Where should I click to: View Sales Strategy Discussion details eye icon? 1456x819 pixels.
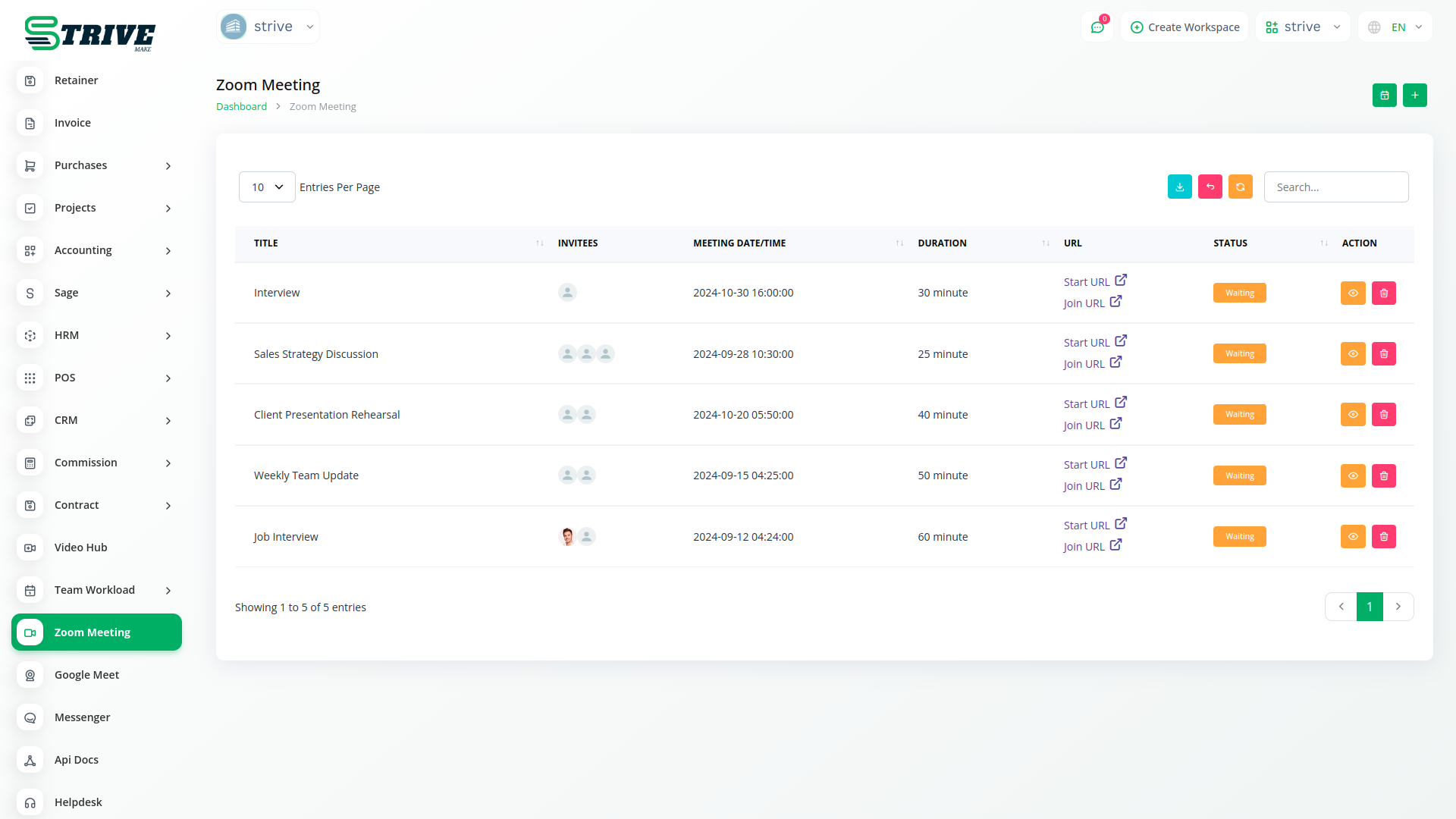1352,354
